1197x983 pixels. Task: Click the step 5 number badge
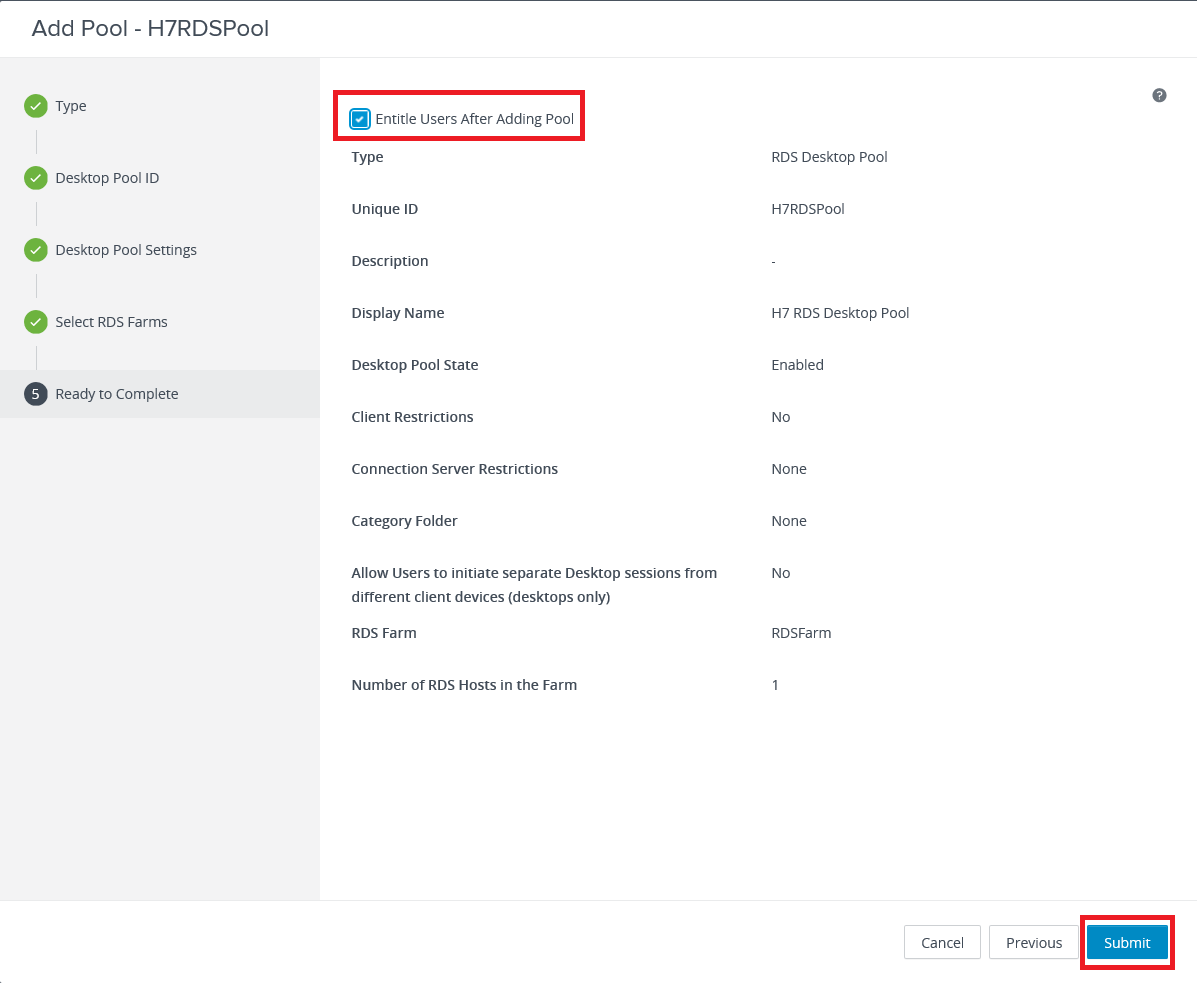(x=36, y=394)
